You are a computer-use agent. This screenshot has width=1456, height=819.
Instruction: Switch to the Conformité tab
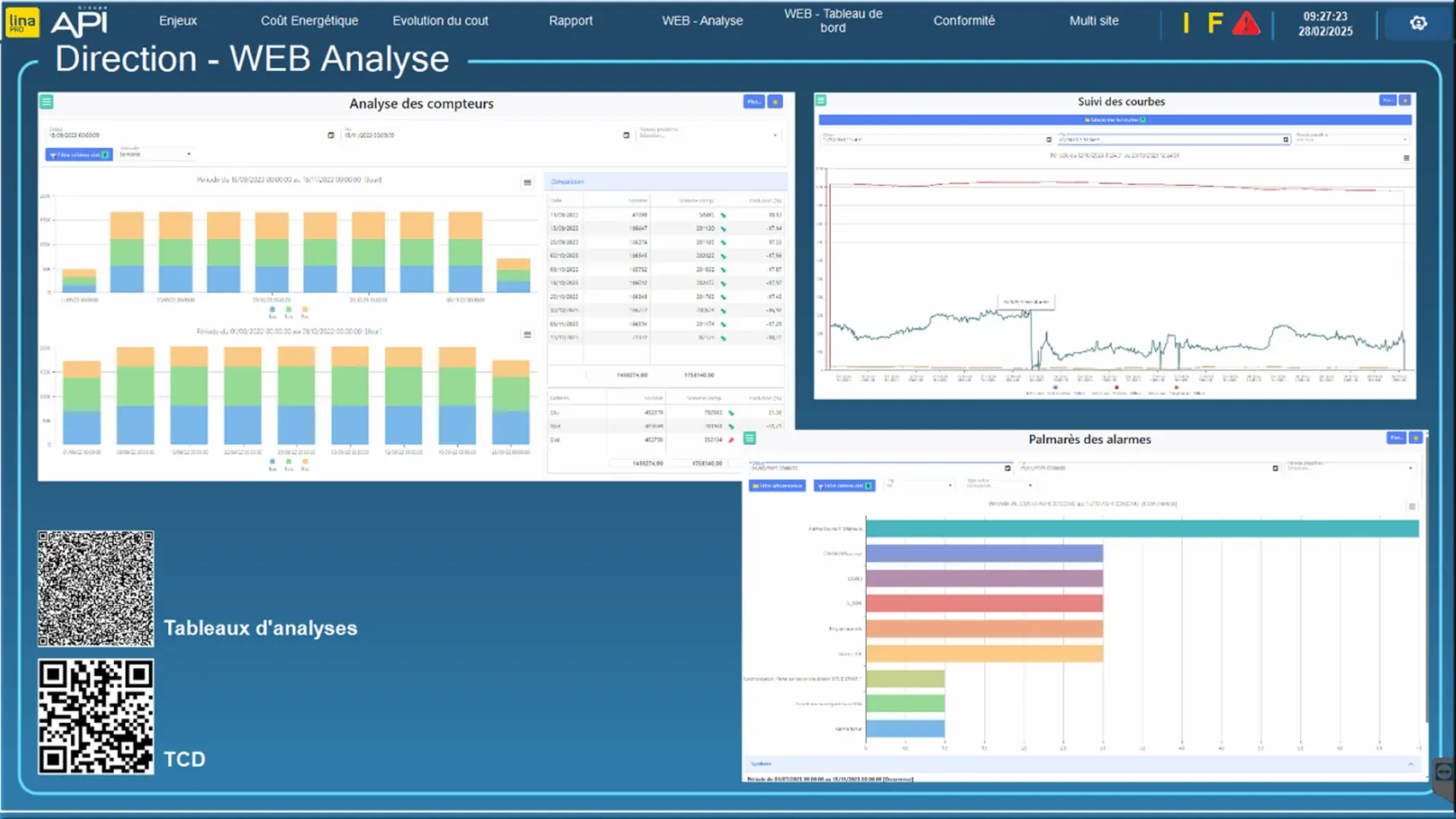pos(964,21)
